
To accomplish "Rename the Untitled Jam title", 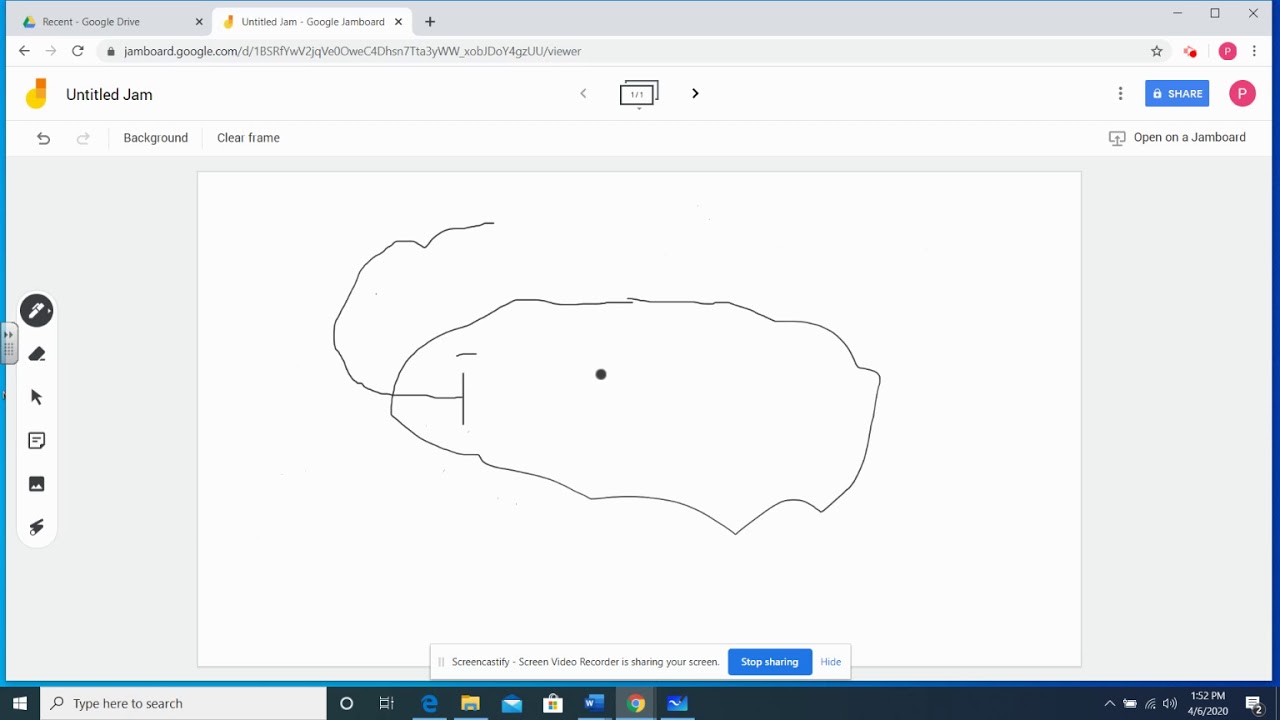I will pos(109,95).
